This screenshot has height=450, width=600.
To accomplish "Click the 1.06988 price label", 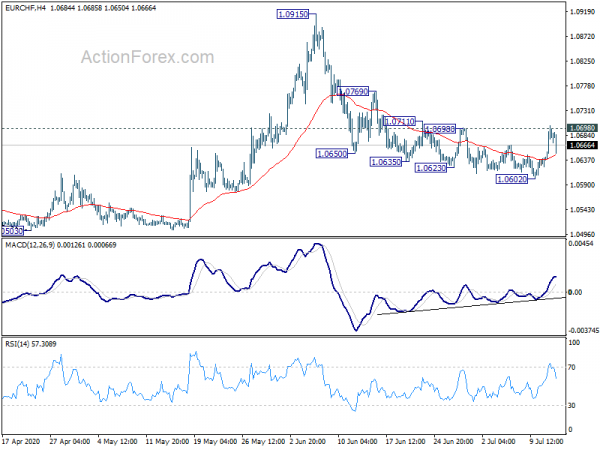I will pos(440,129).
